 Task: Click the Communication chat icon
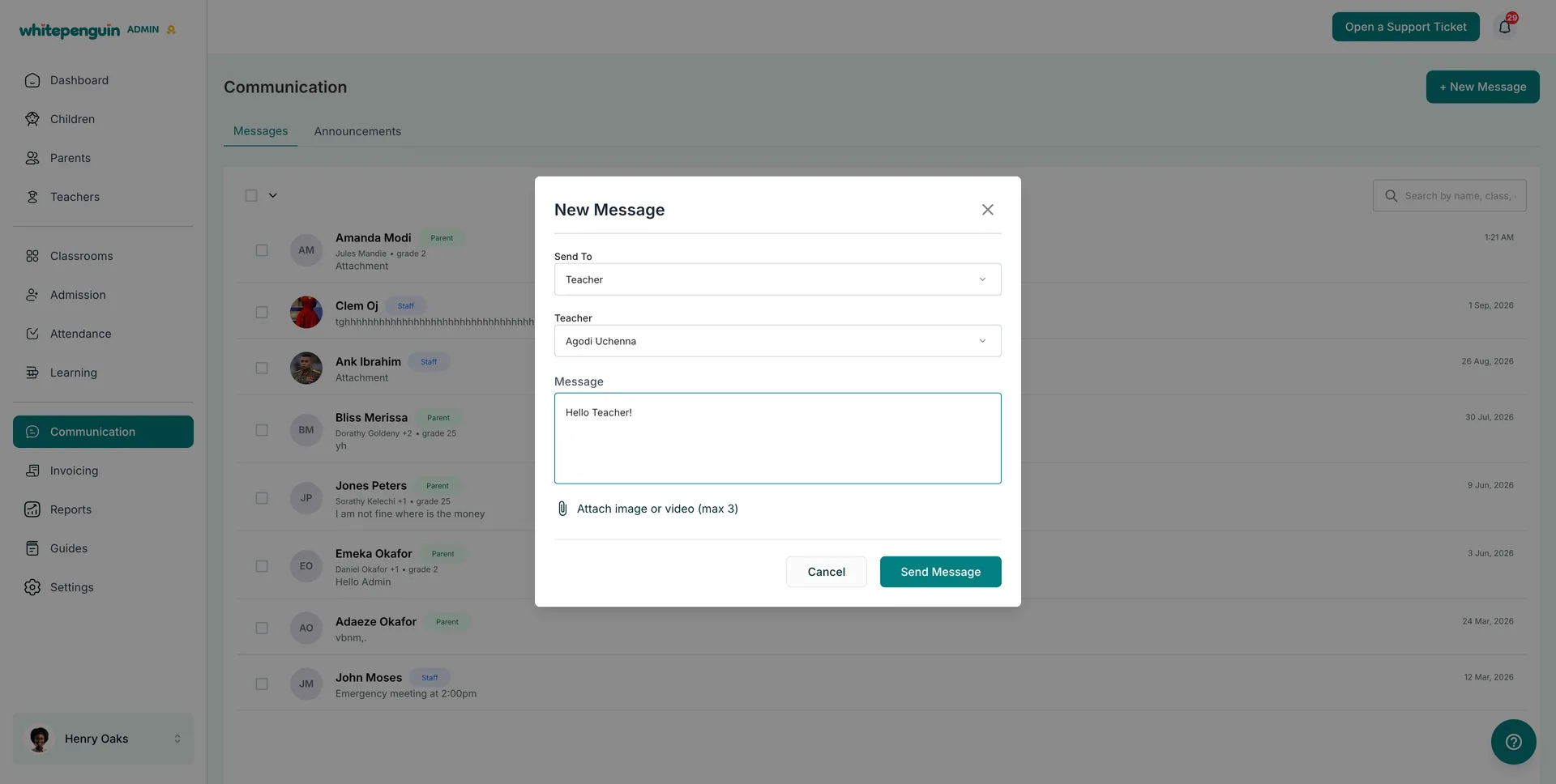pyautogui.click(x=32, y=432)
